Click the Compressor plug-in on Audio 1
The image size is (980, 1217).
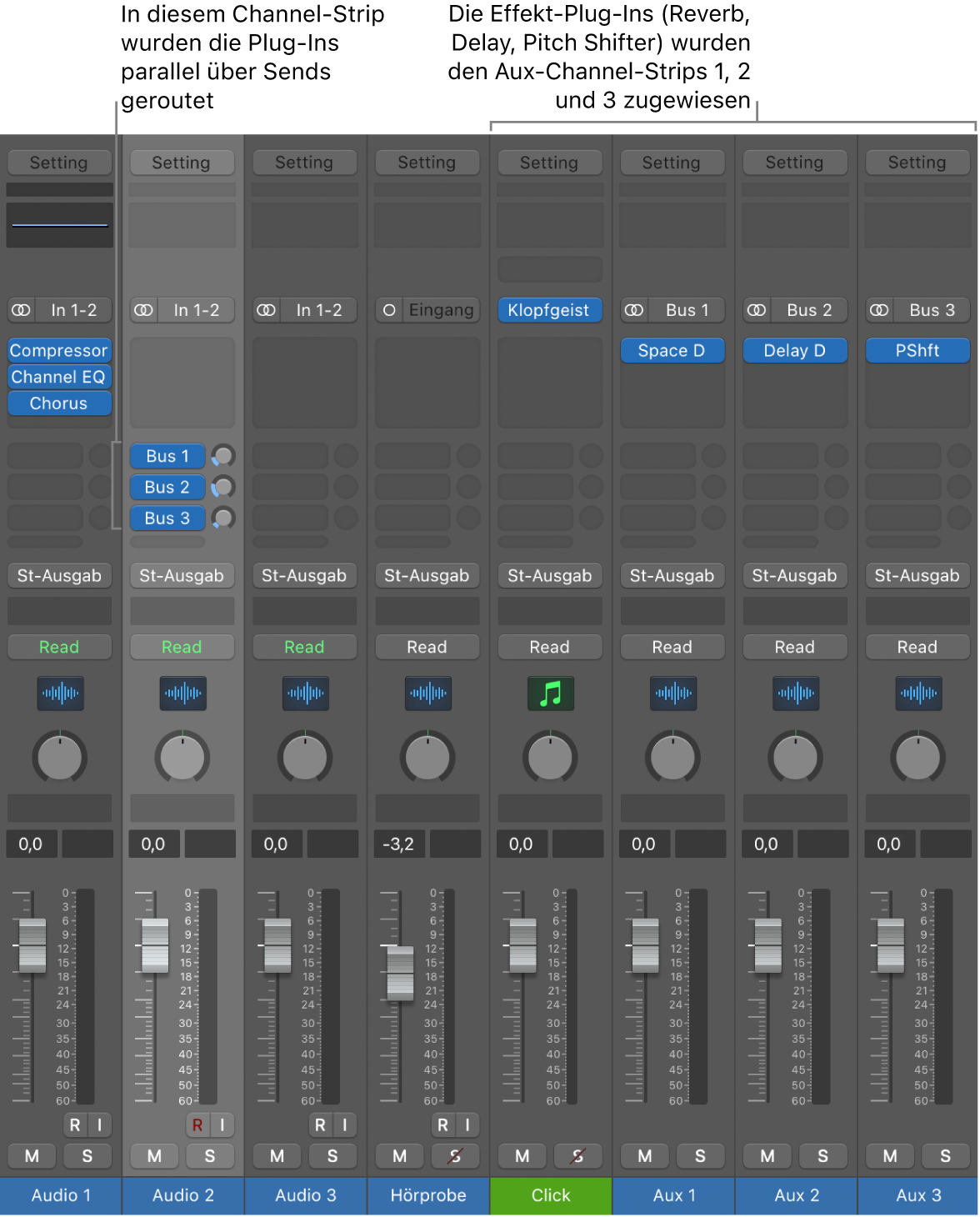pos(59,350)
